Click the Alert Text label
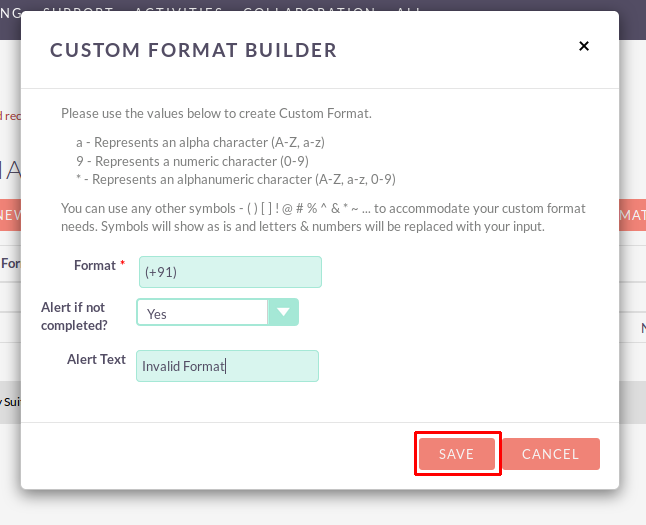Viewport: 646px width, 525px height. tap(96, 359)
